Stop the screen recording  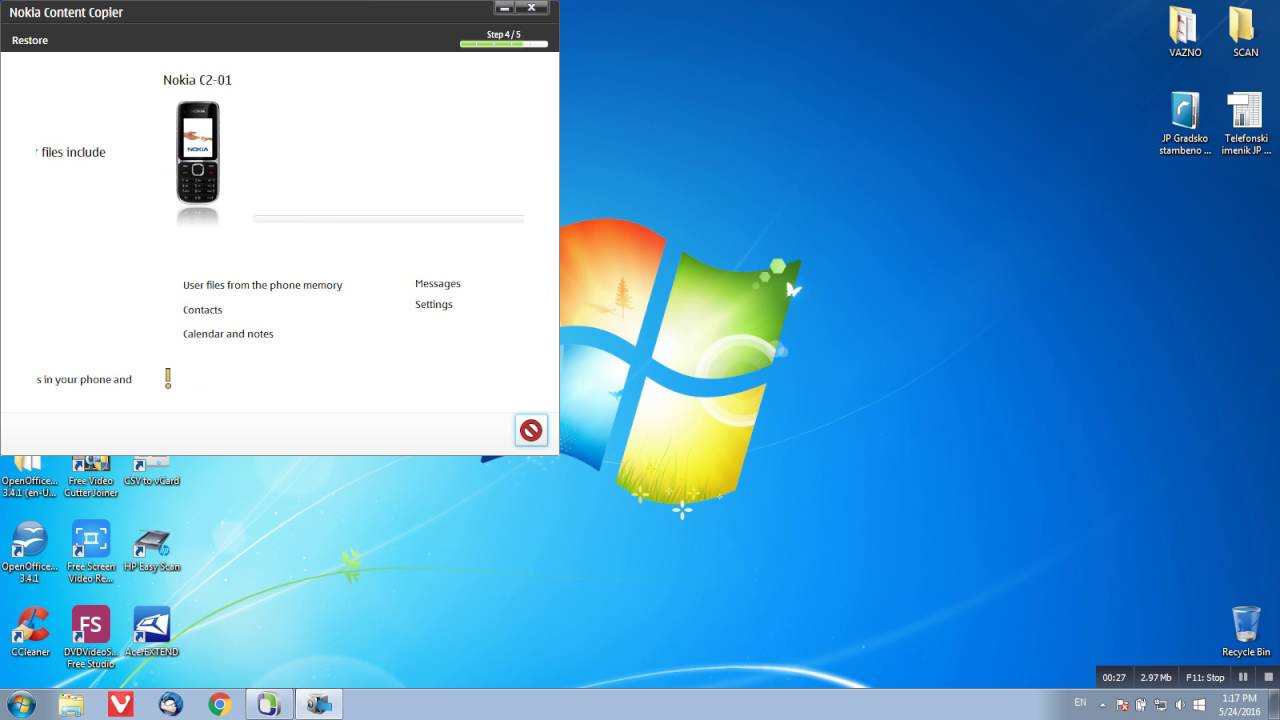(1267, 677)
